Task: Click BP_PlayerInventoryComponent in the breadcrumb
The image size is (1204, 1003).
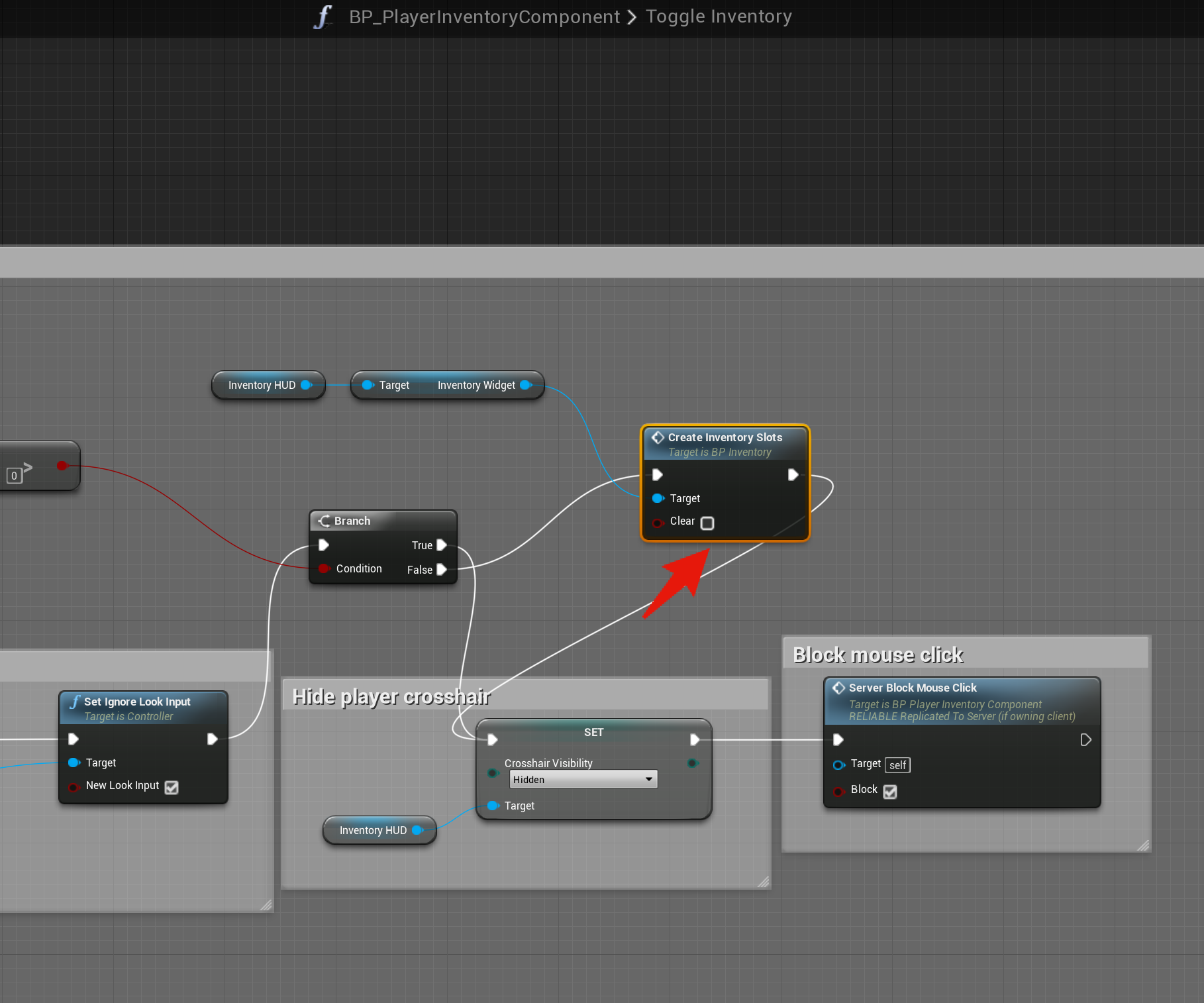Action: (484, 17)
